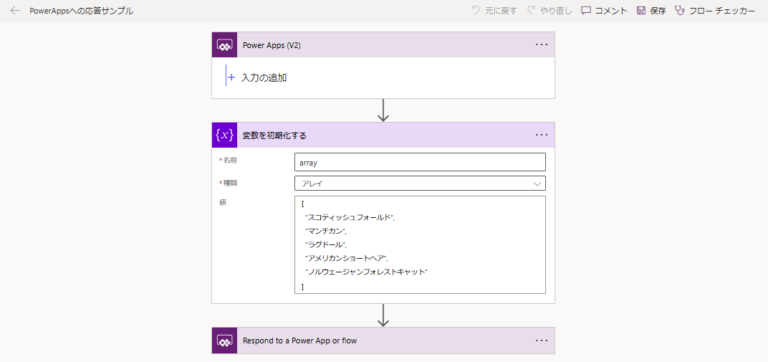Click the flow title PowerAppsへの応答サンプル
Image resolution: width=768 pixels, height=362 pixels.
tap(81, 11)
